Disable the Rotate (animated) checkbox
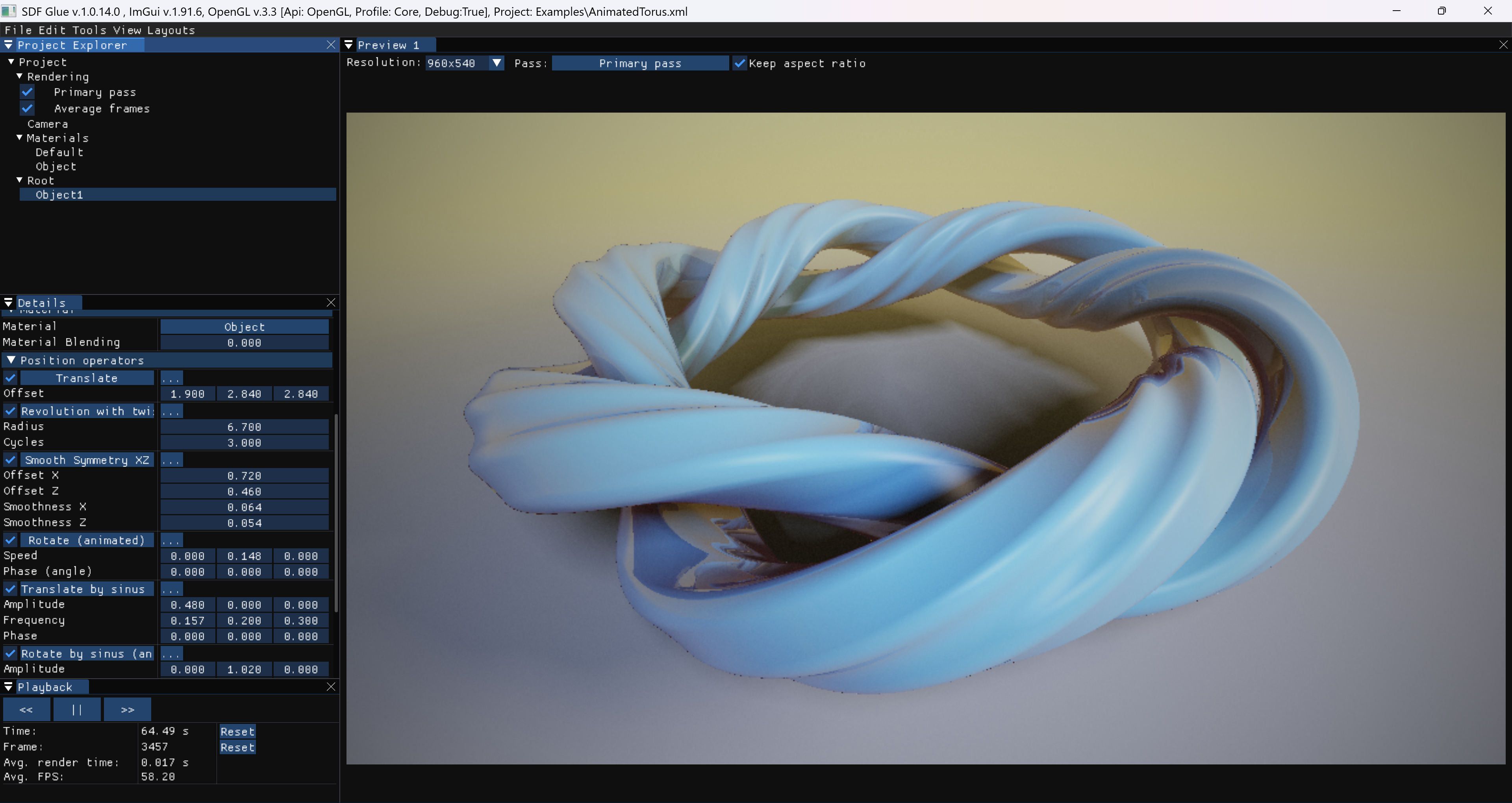This screenshot has width=1512, height=803. pyautogui.click(x=11, y=540)
